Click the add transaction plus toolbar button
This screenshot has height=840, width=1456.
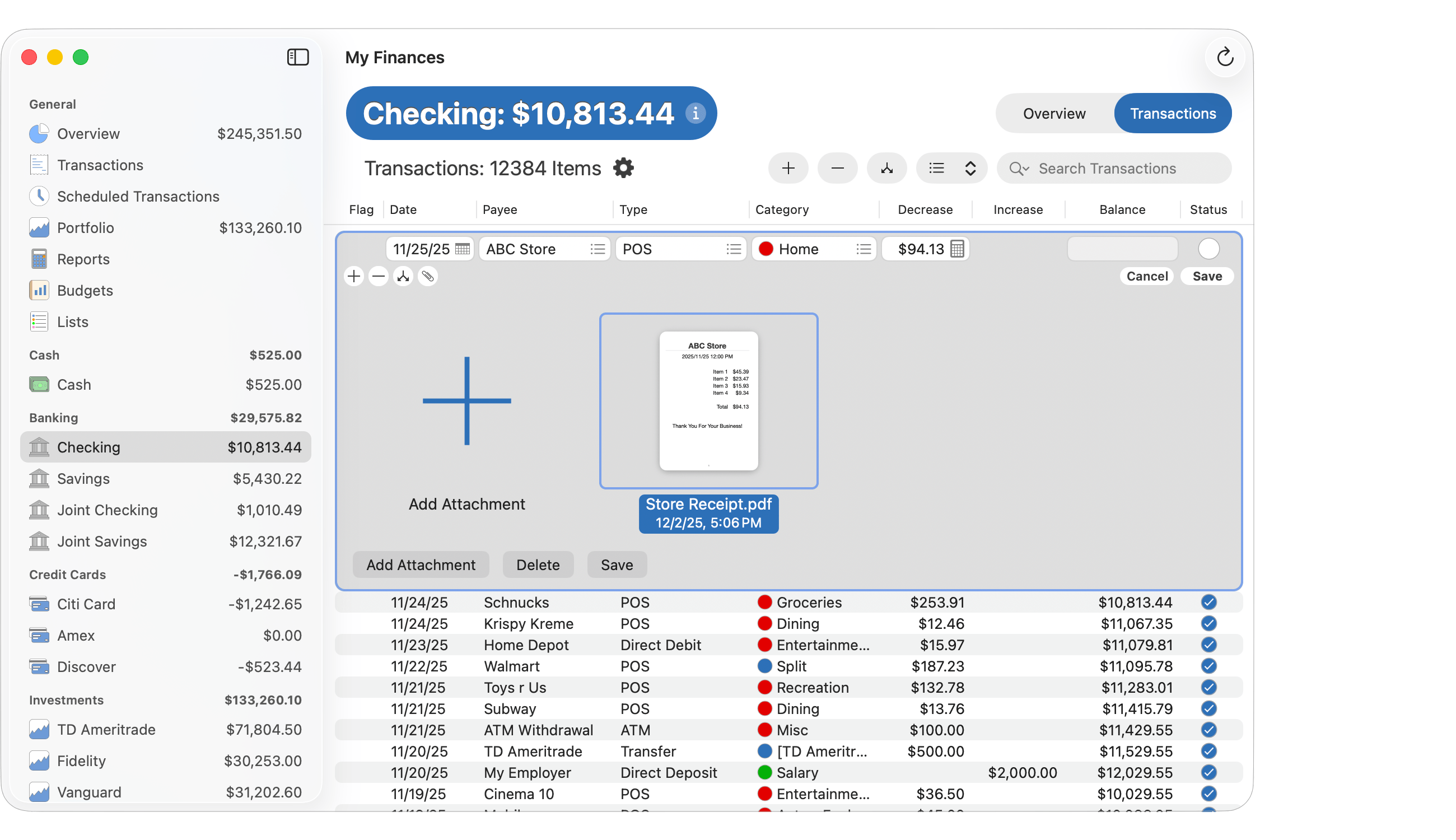[788, 169]
